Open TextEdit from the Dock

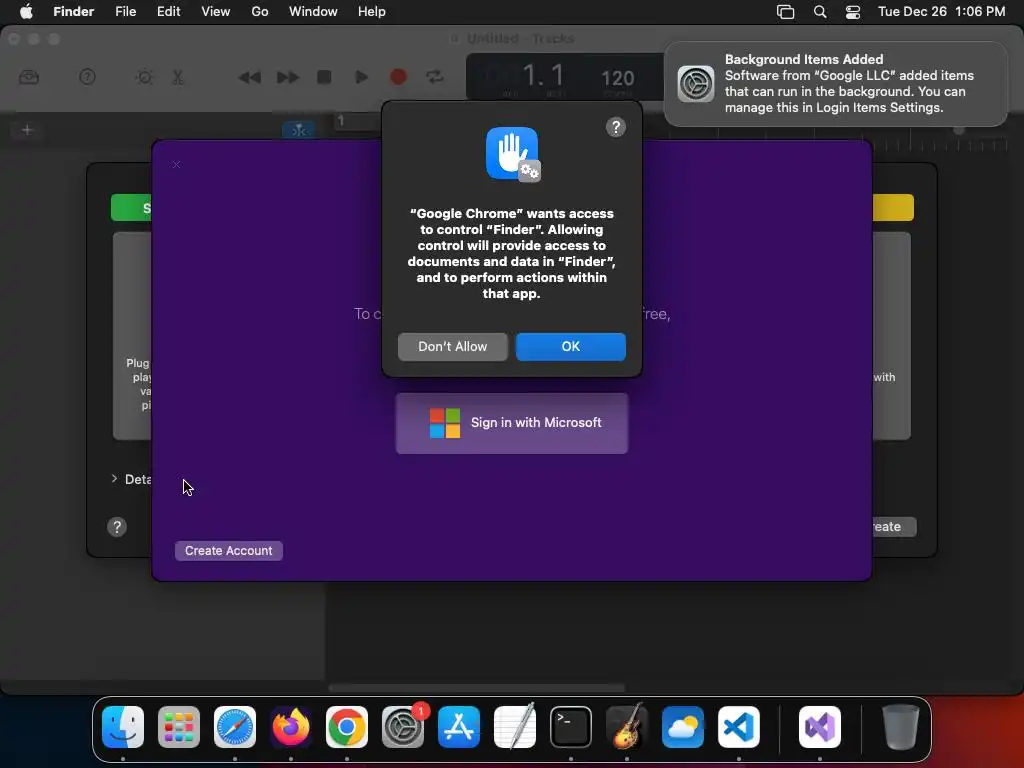(515, 727)
